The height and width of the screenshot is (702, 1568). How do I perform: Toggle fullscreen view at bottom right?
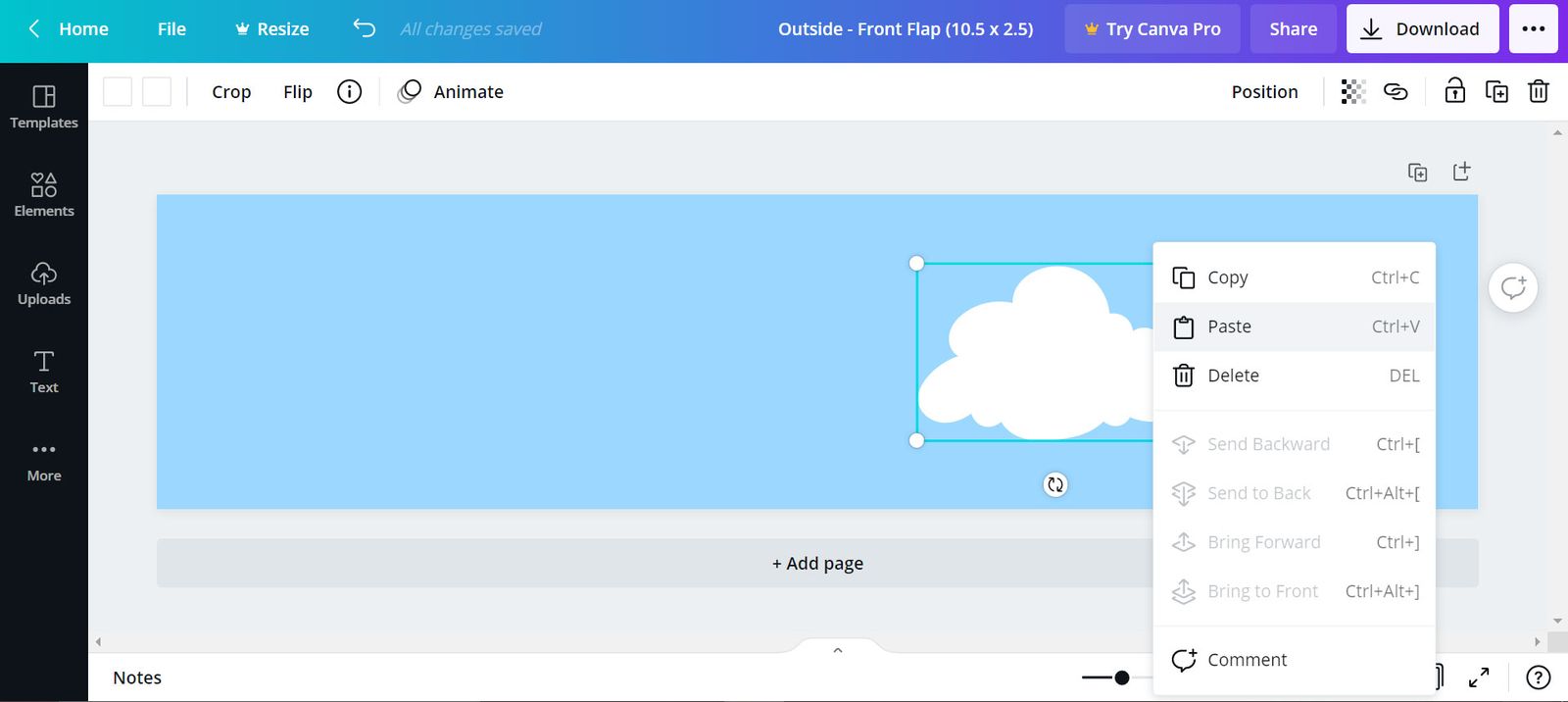pos(1479,677)
